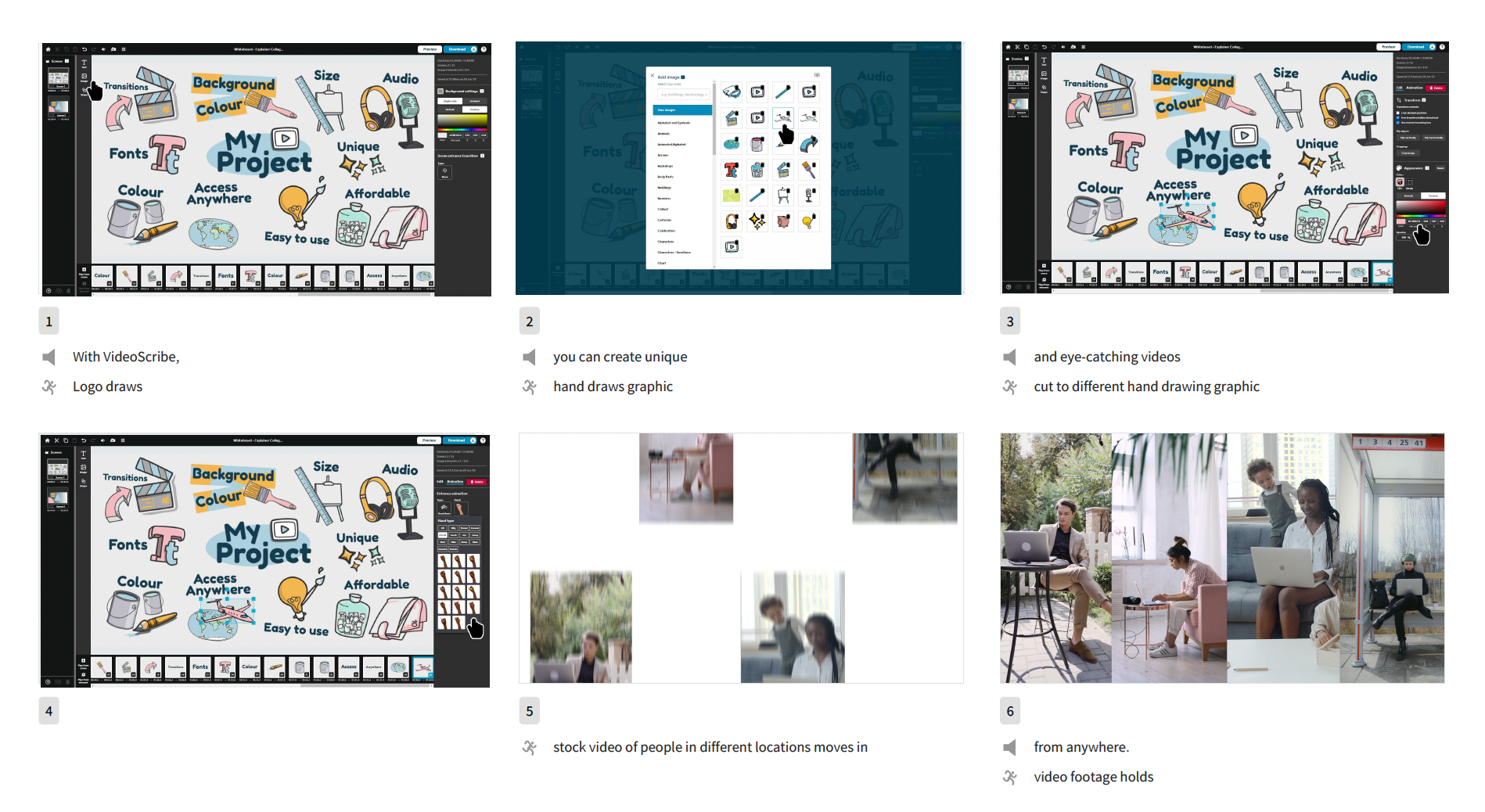Click the Shape tool in frame 3 screenshot
Image resolution: width=1485 pixels, height=812 pixels.
[x=1044, y=88]
